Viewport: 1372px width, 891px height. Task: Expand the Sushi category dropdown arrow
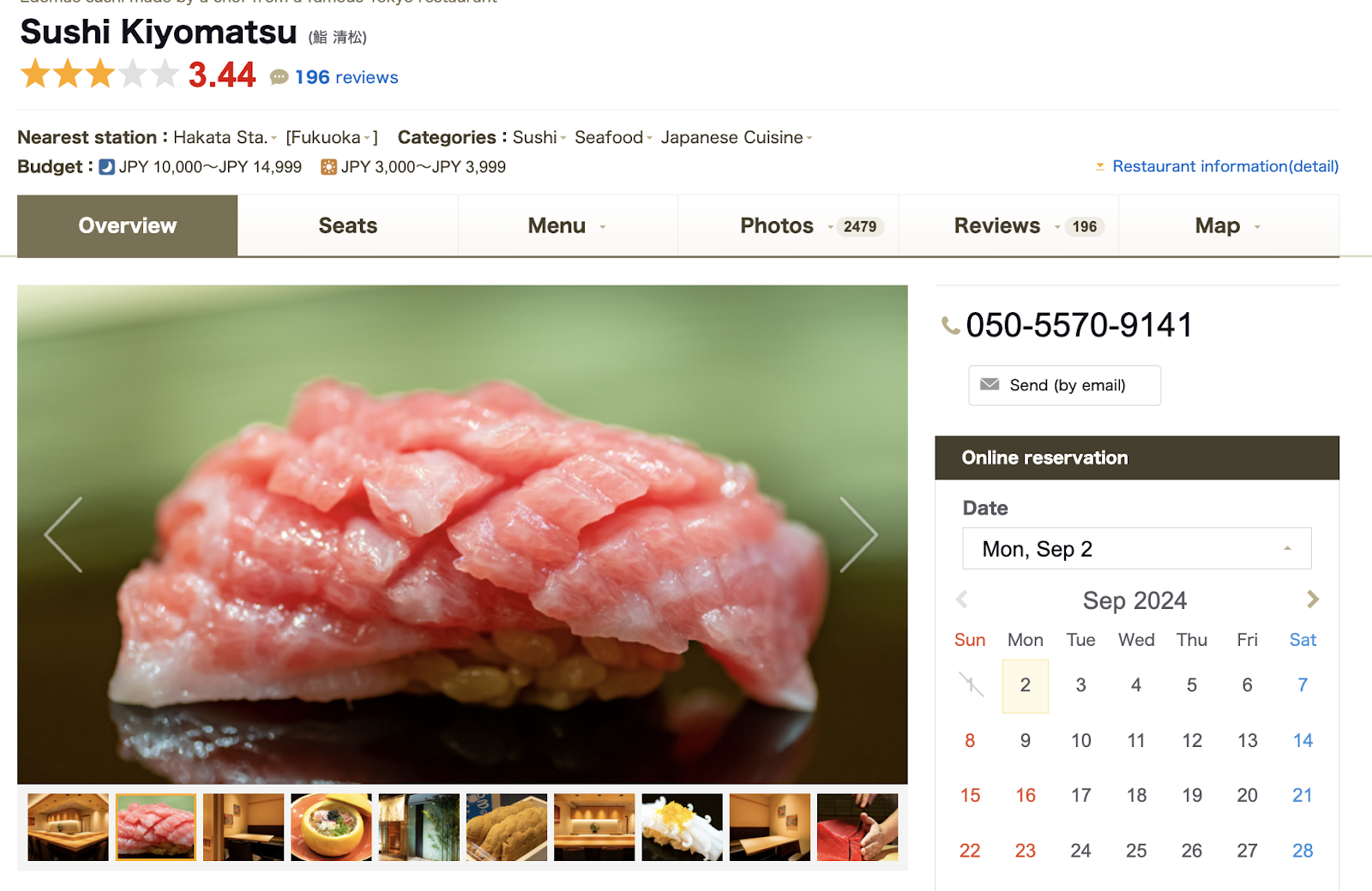click(x=563, y=138)
